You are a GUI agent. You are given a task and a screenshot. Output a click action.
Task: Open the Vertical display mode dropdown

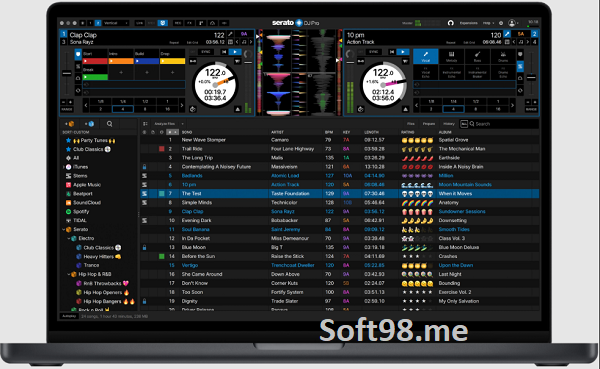pyautogui.click(x=116, y=23)
